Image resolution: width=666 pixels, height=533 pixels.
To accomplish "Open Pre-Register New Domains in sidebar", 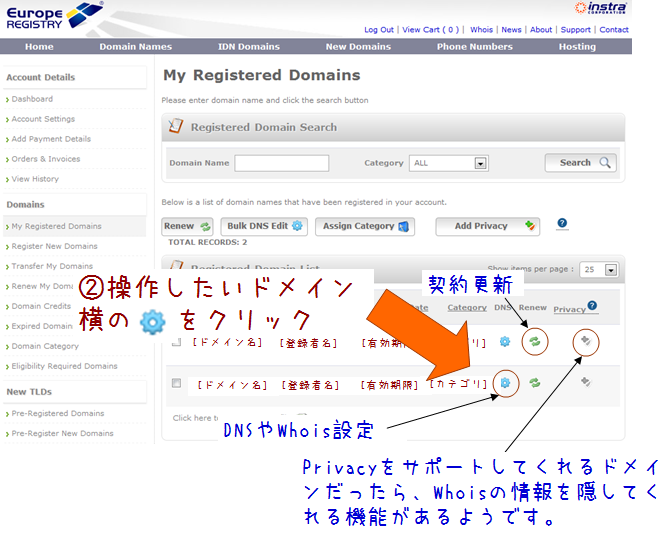I will tap(62, 433).
